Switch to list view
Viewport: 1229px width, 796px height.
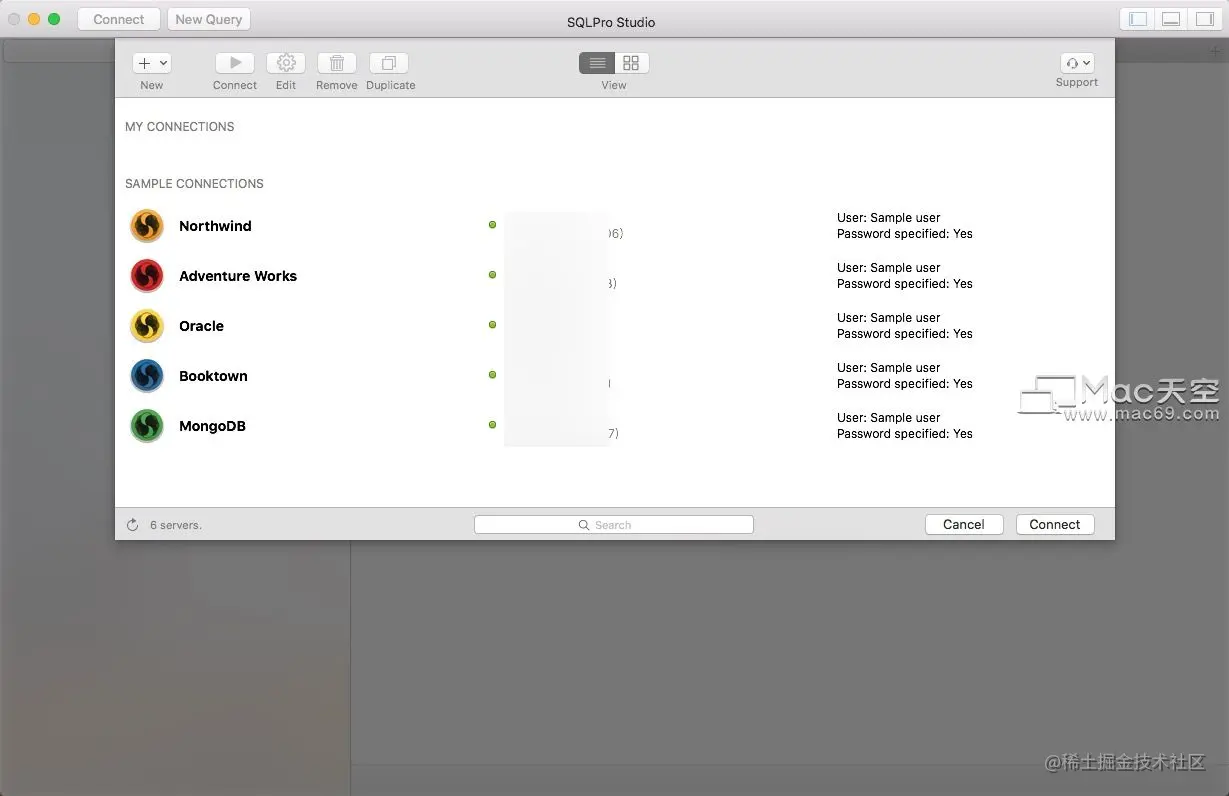coord(597,63)
